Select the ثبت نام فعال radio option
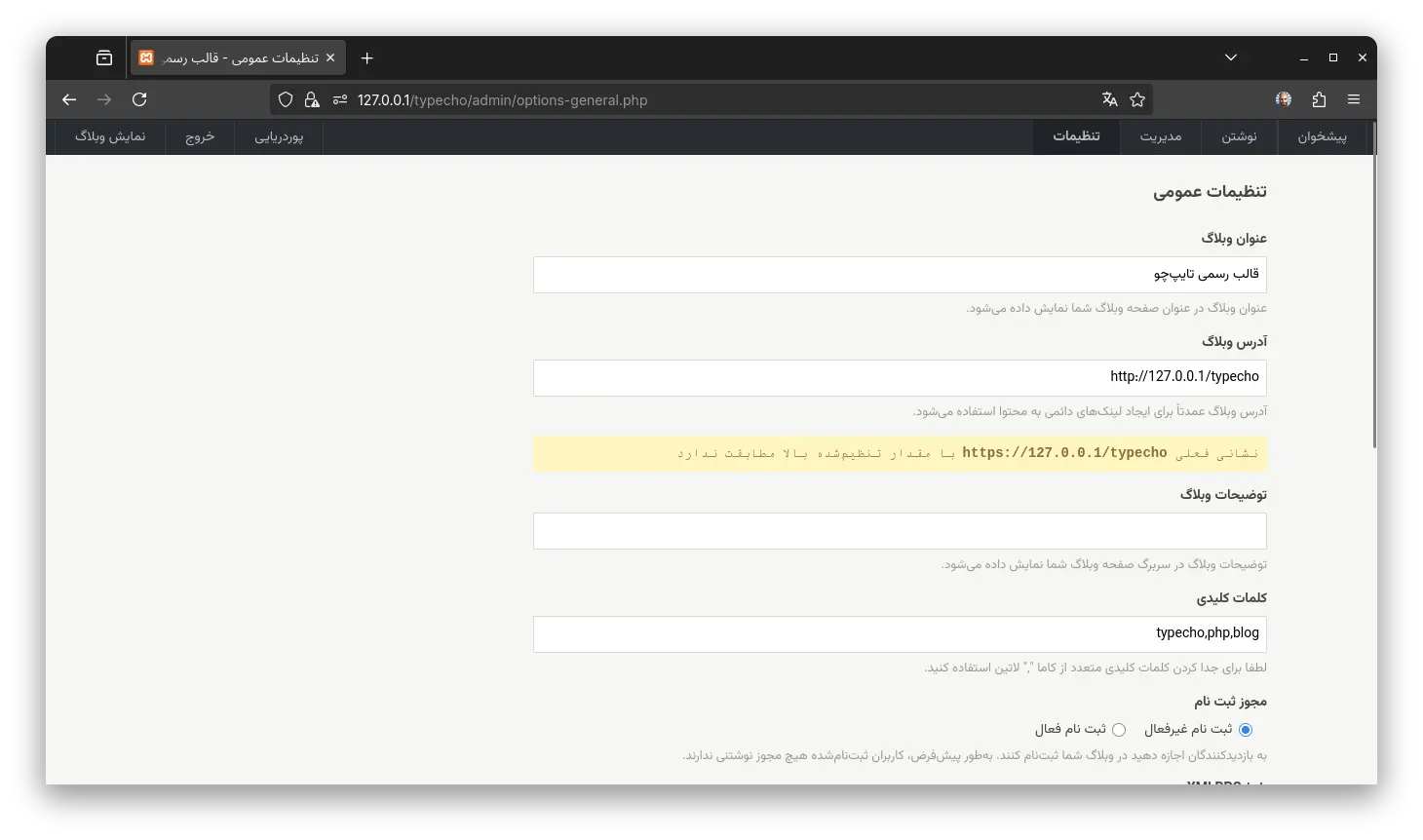This screenshot has height=840, width=1423. (1119, 730)
